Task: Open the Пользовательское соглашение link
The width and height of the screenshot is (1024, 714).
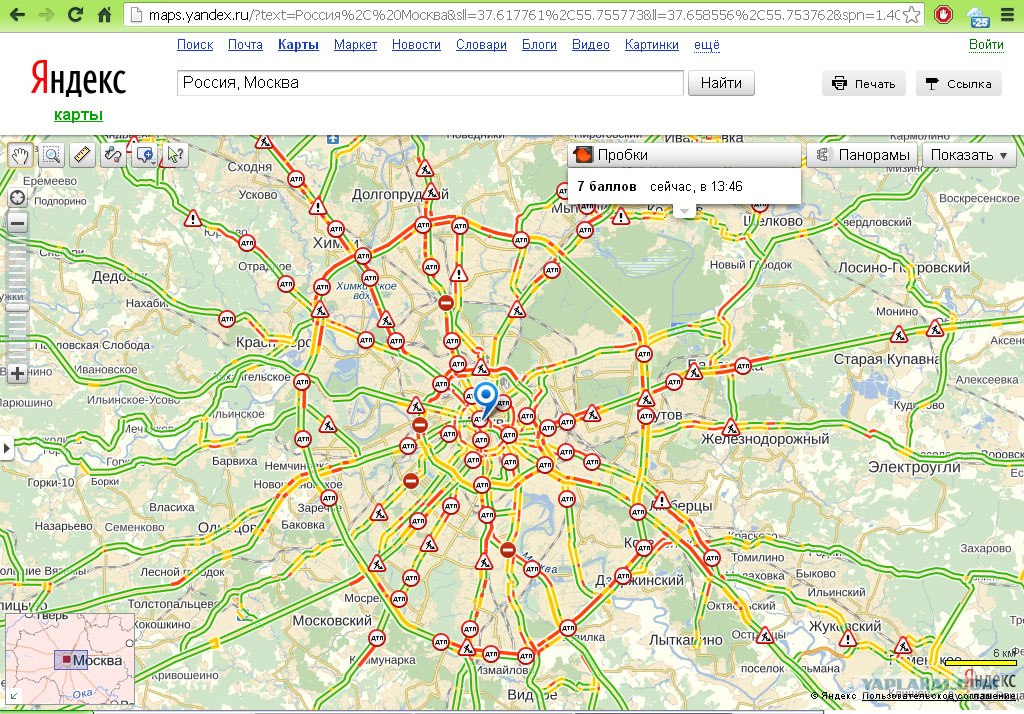Action: [938, 696]
